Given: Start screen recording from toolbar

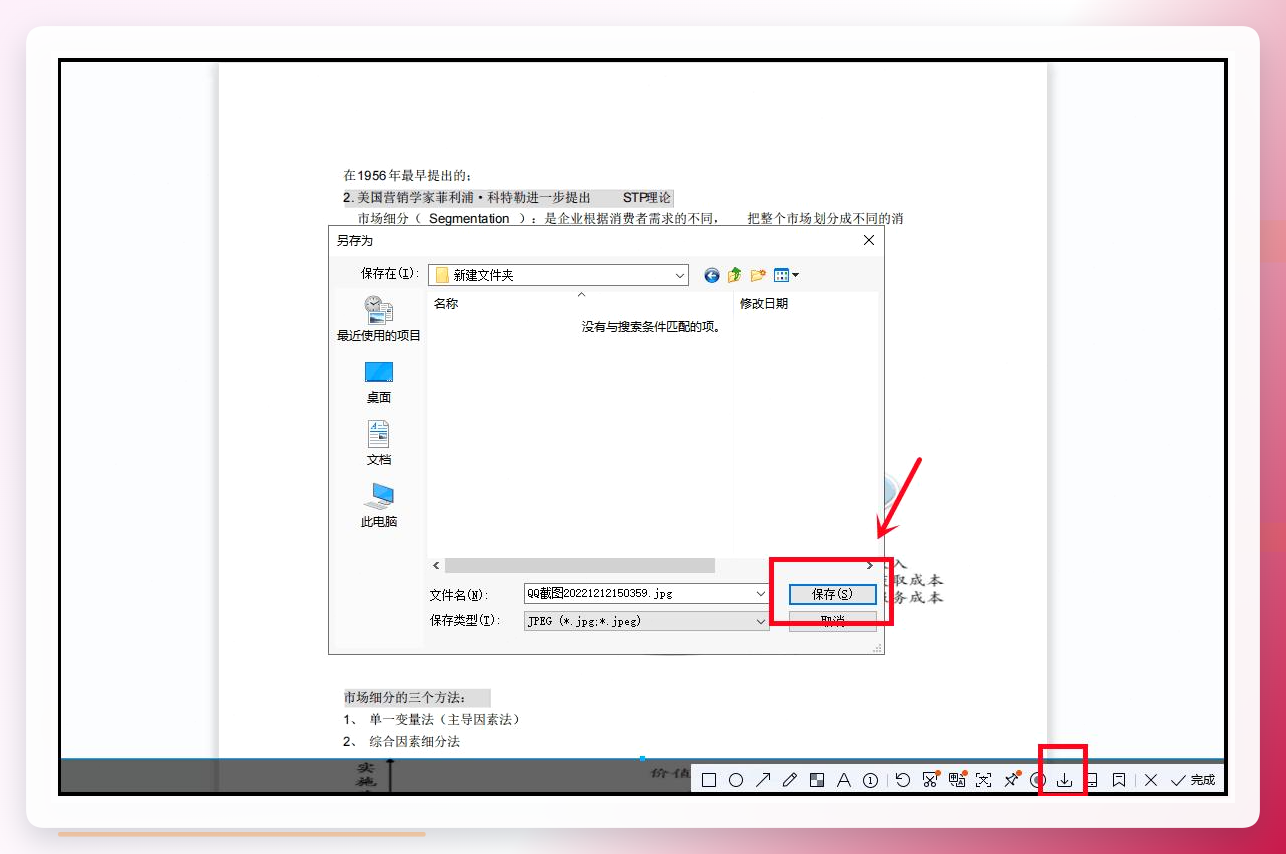Looking at the screenshot, I should point(1038,780).
